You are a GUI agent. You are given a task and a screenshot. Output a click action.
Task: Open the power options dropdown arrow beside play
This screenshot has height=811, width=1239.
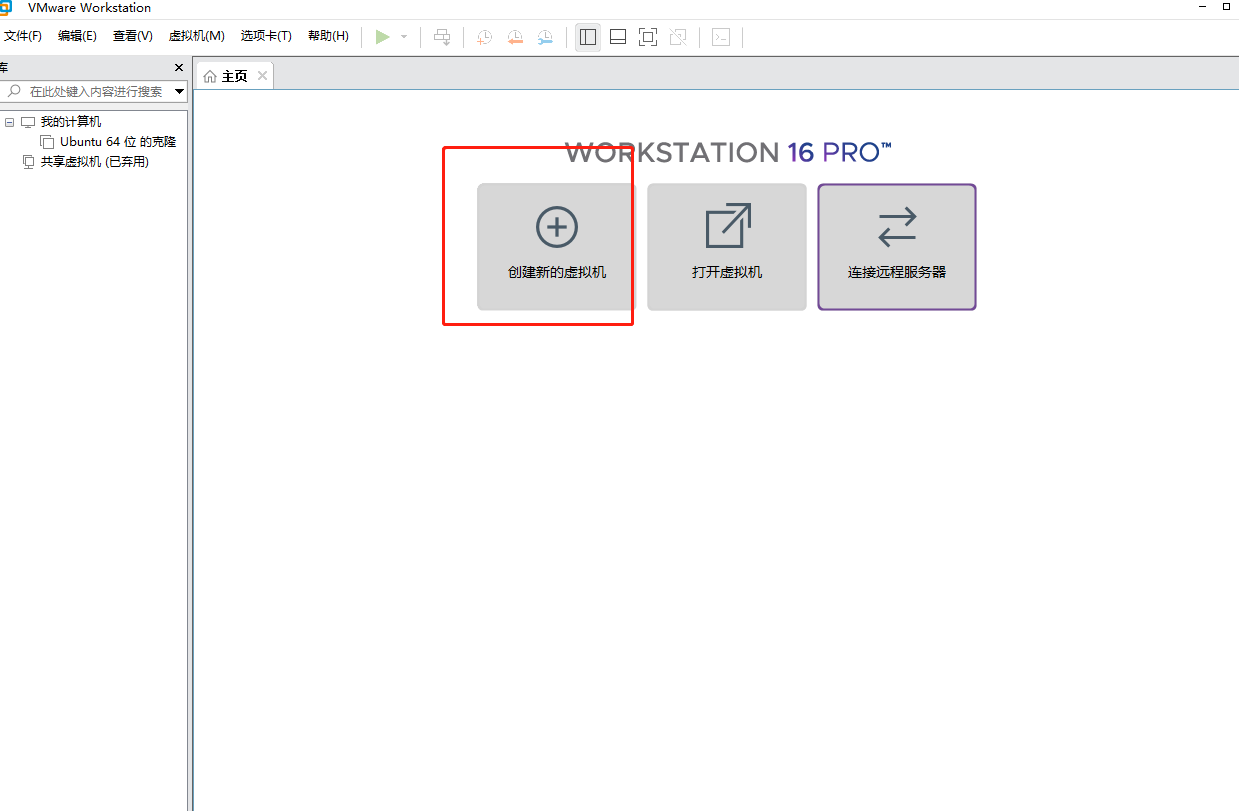tap(404, 37)
